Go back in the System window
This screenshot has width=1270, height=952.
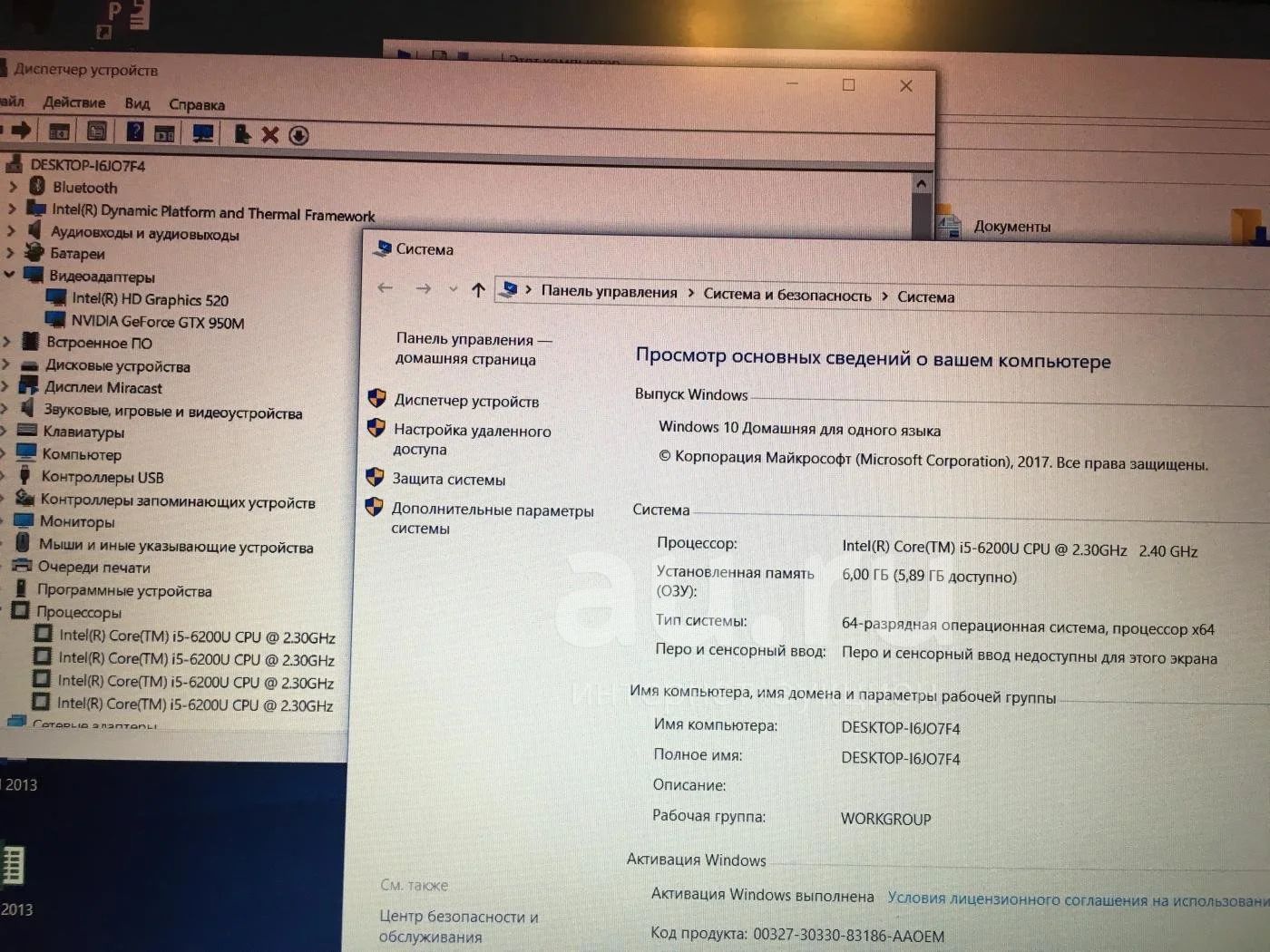pyautogui.click(x=385, y=287)
